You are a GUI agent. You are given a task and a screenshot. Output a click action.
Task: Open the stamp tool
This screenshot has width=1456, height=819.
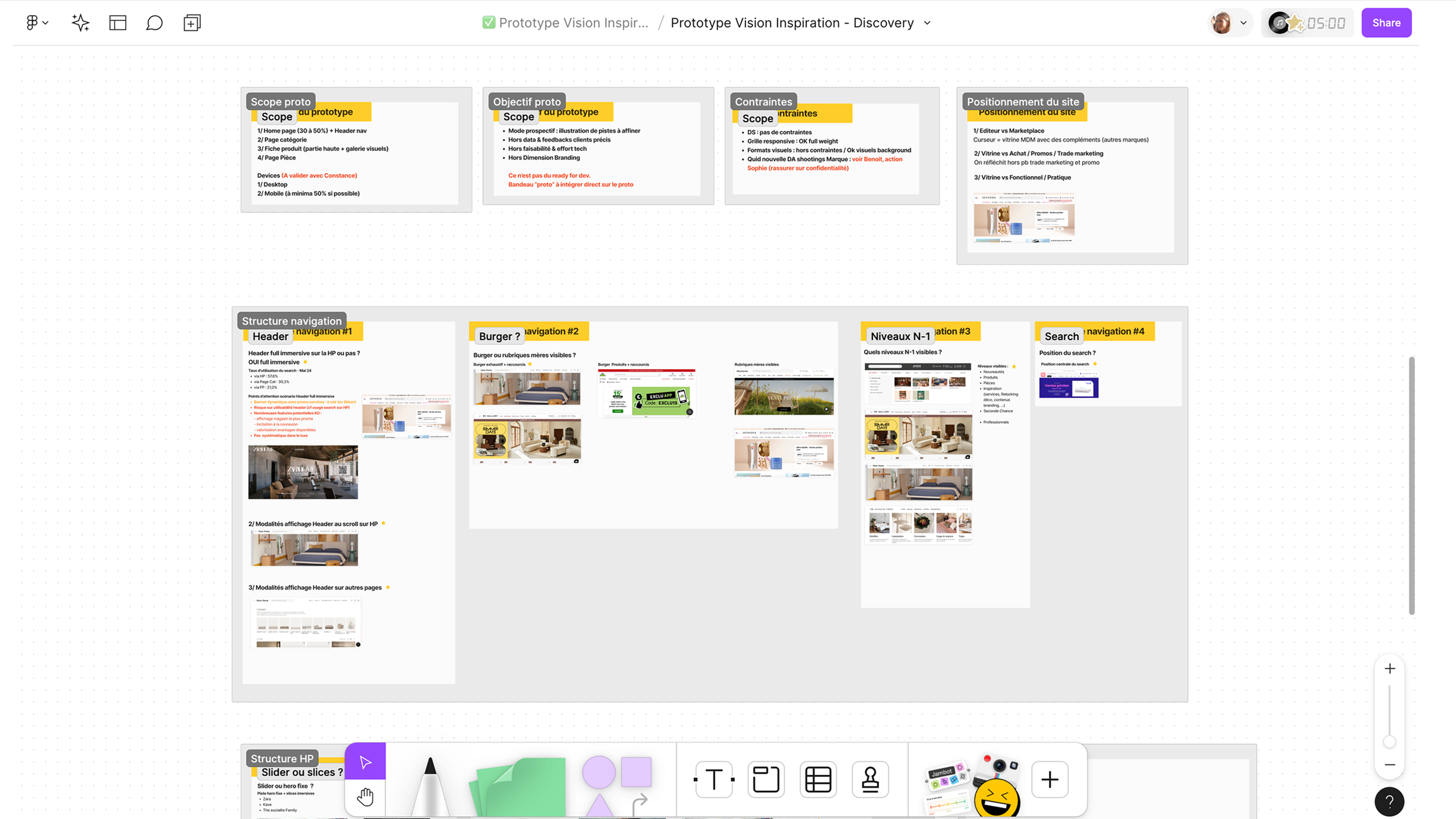(870, 779)
